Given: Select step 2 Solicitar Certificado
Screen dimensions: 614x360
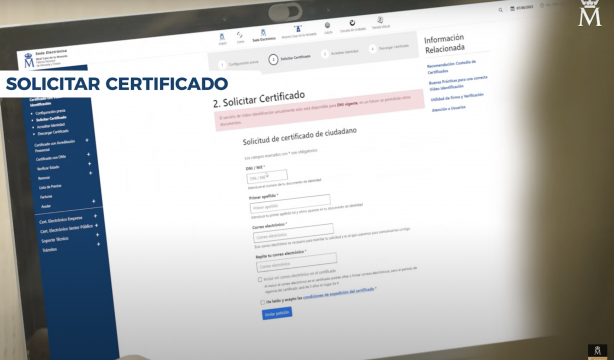Looking at the screenshot, I should [290, 58].
